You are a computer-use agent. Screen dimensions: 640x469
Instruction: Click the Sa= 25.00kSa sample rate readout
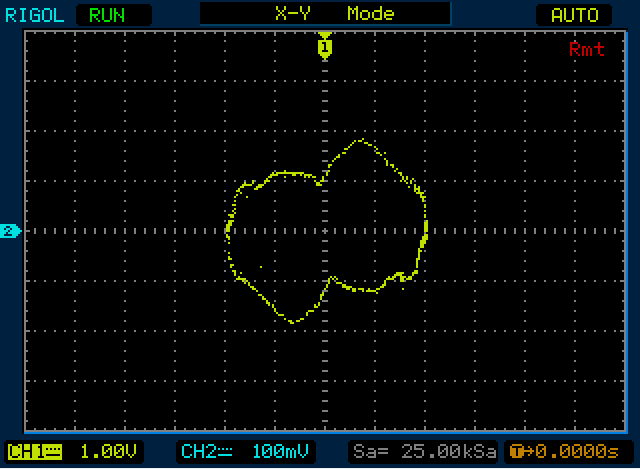423,452
